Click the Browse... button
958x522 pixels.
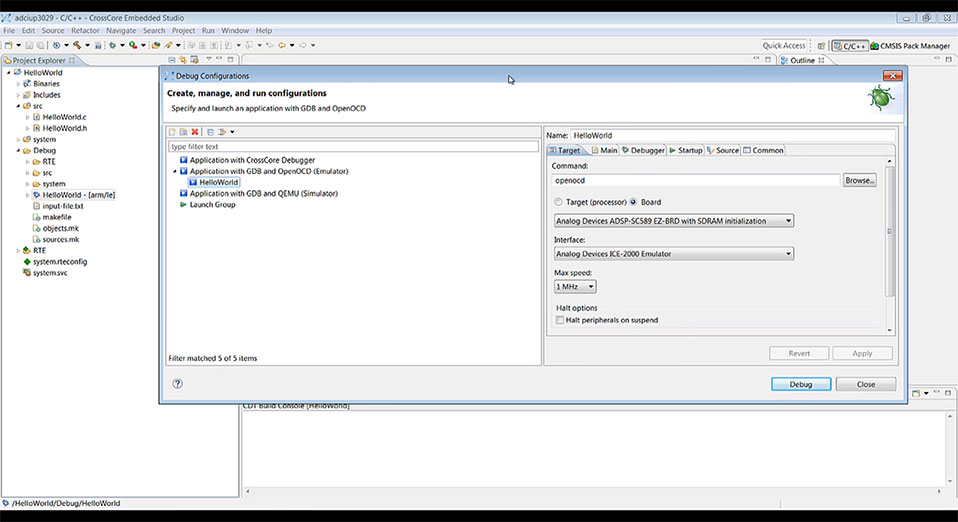tap(860, 180)
